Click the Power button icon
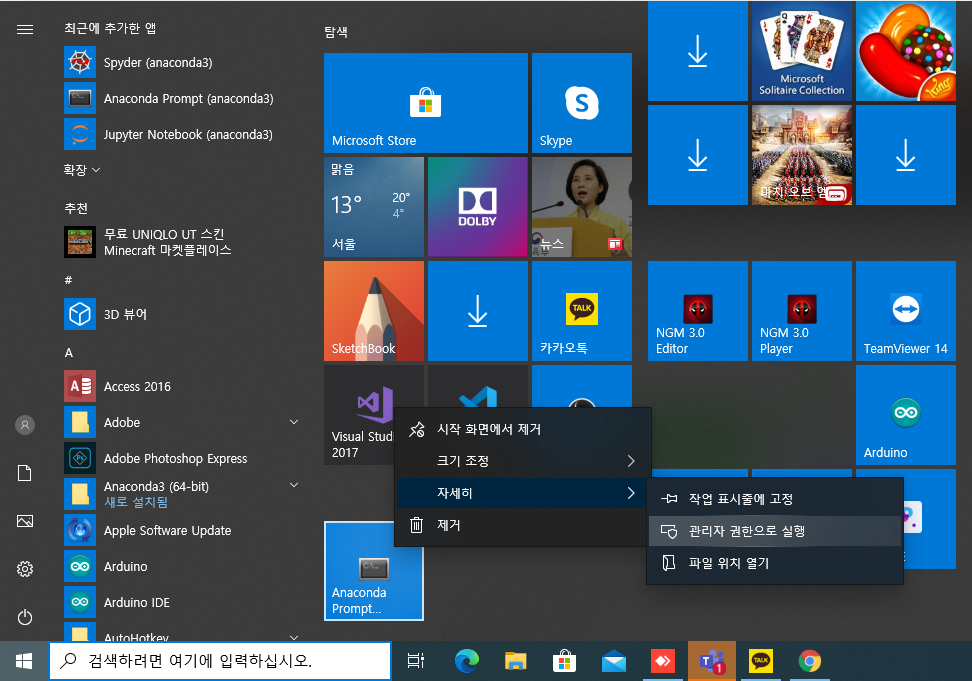The width and height of the screenshot is (972, 681). pos(25,617)
